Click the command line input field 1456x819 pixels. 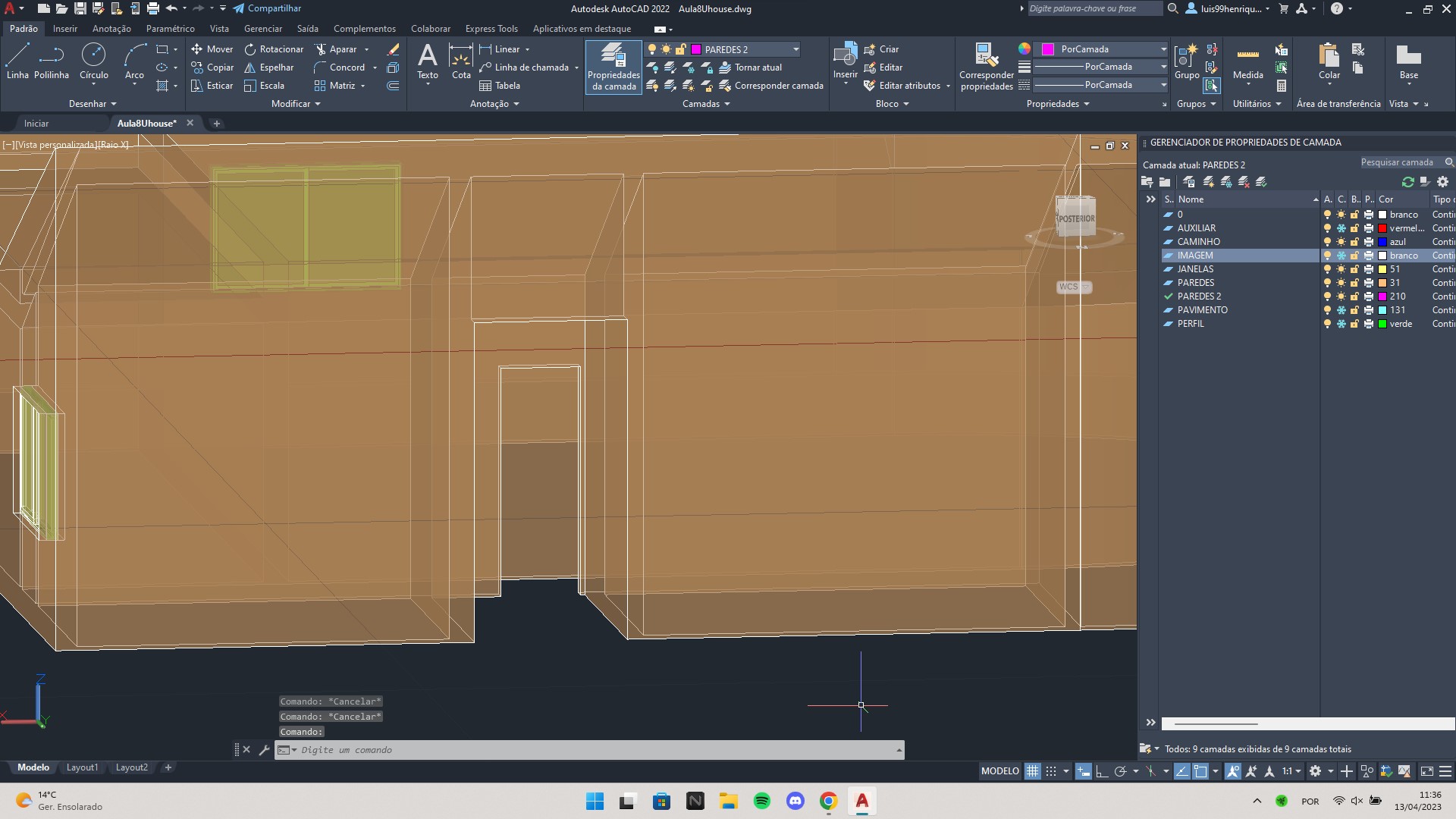tap(595, 750)
